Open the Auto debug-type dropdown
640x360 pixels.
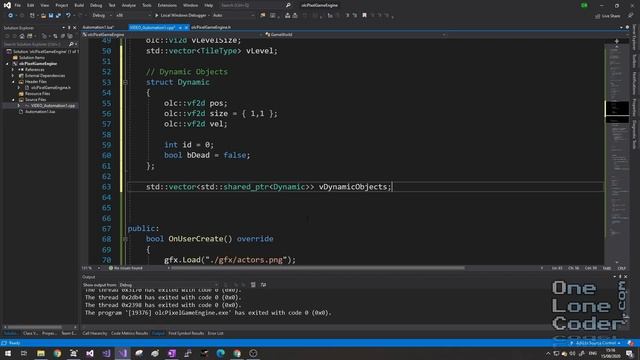(233, 16)
